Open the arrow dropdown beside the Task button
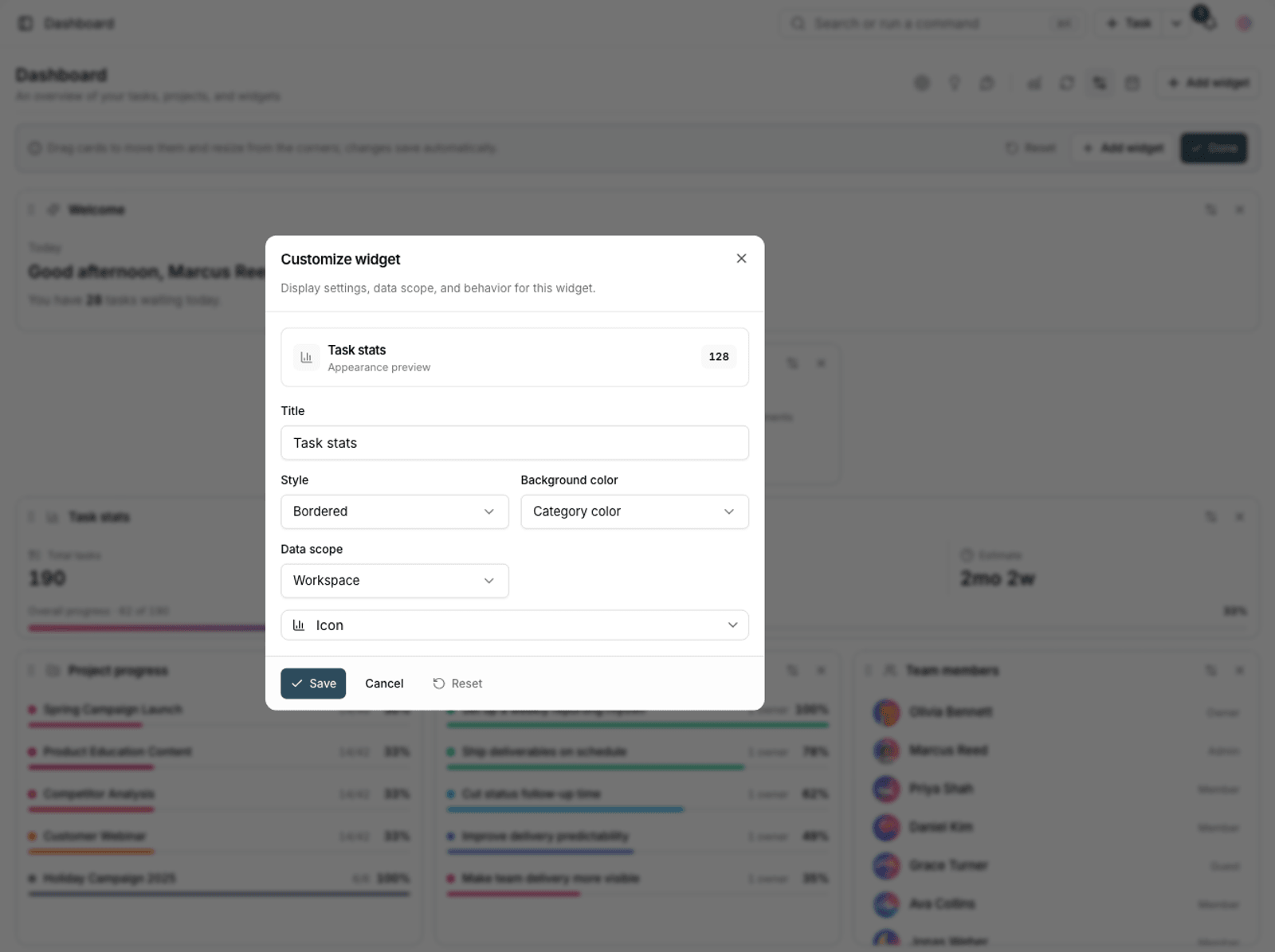1275x952 pixels. (1176, 24)
